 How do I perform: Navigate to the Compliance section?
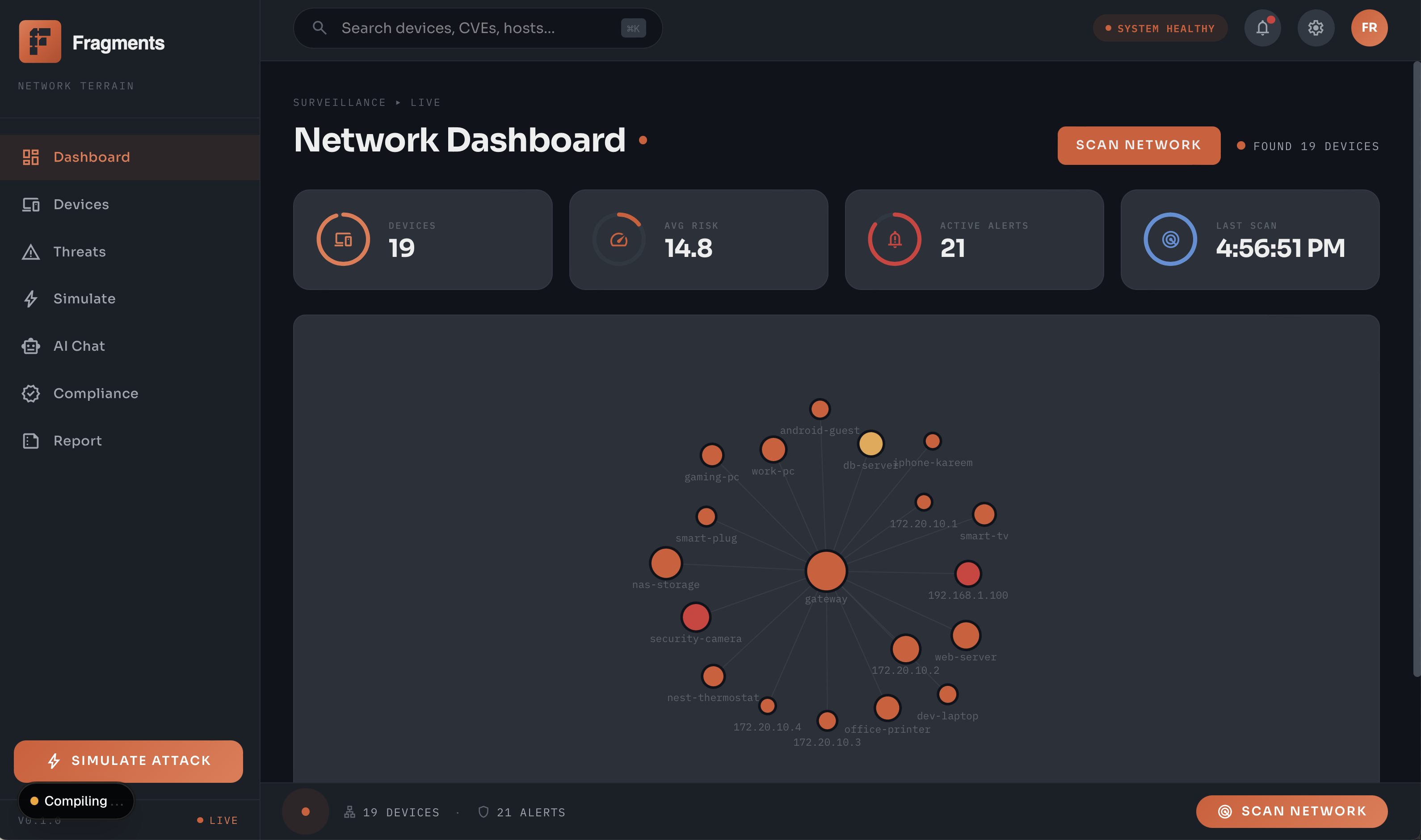96,393
